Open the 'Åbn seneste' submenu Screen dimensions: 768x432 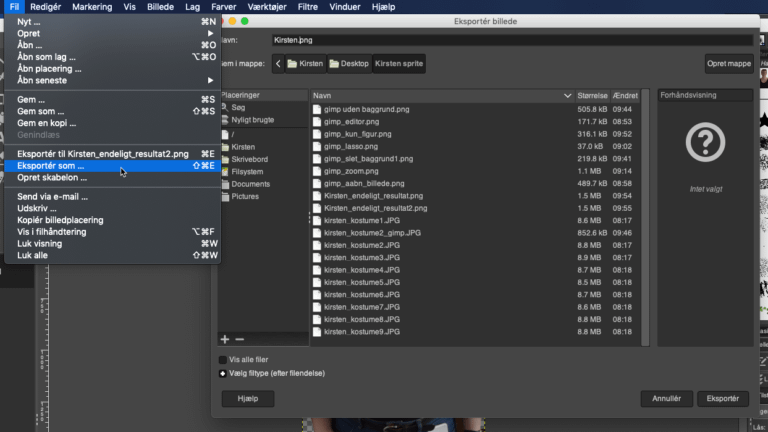point(112,80)
